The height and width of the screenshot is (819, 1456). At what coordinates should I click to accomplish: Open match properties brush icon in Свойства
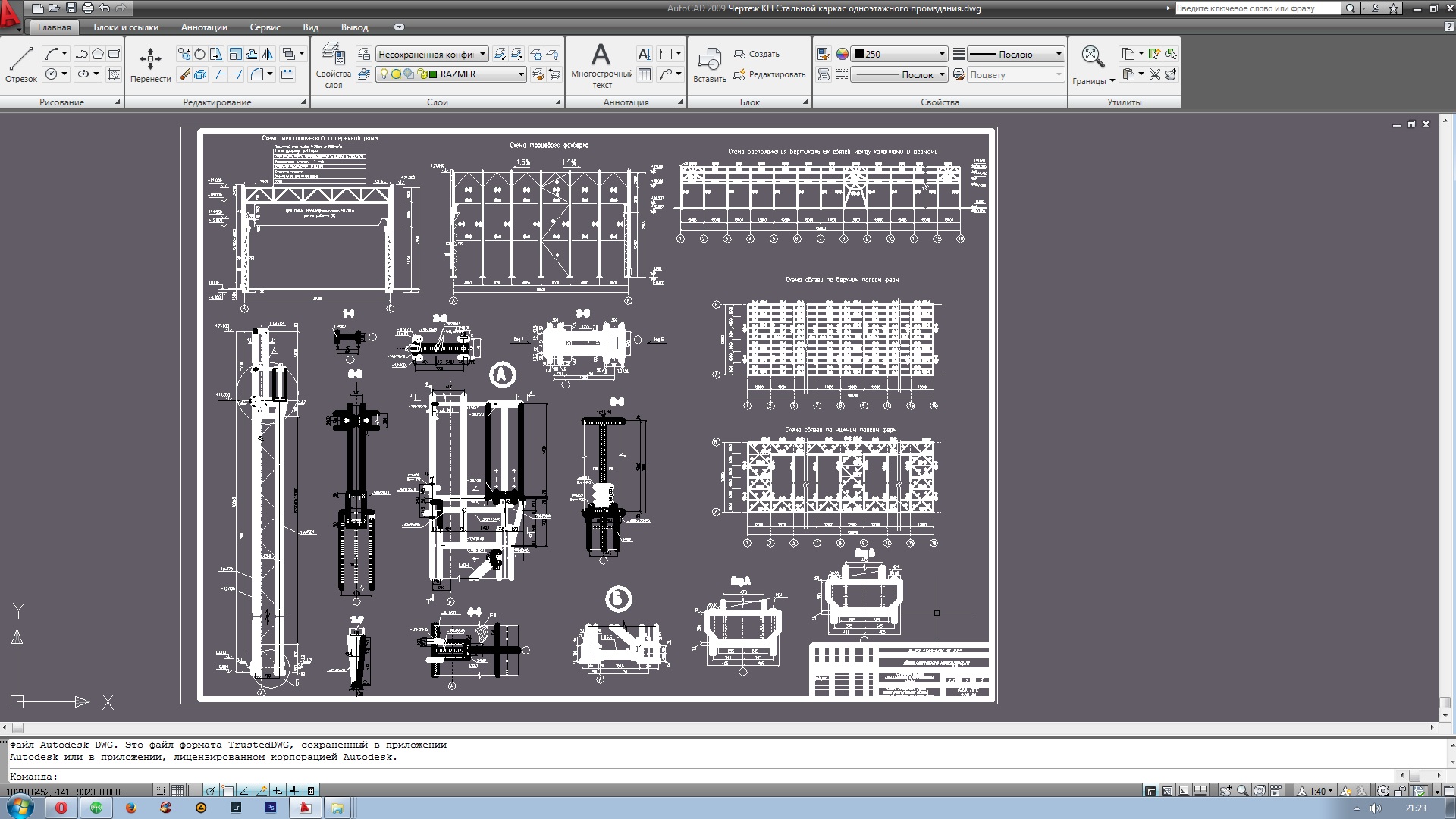point(823,54)
